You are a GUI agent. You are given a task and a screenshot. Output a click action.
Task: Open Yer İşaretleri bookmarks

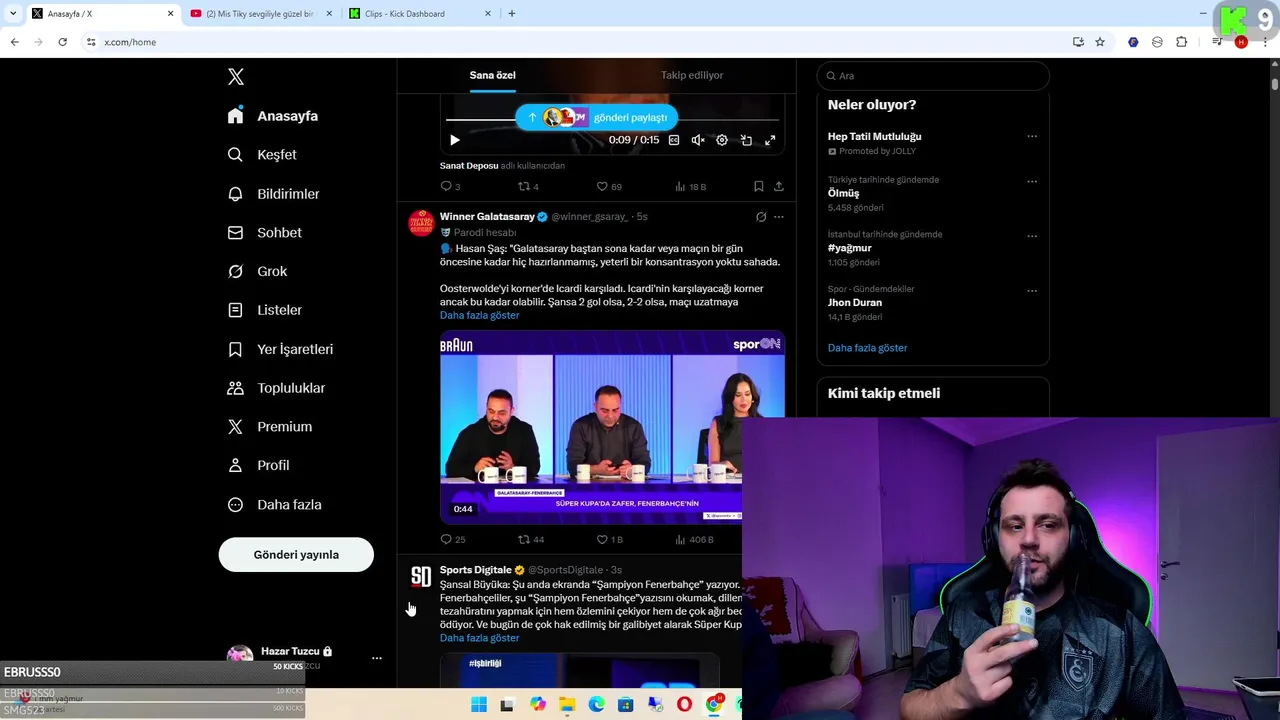click(x=280, y=349)
